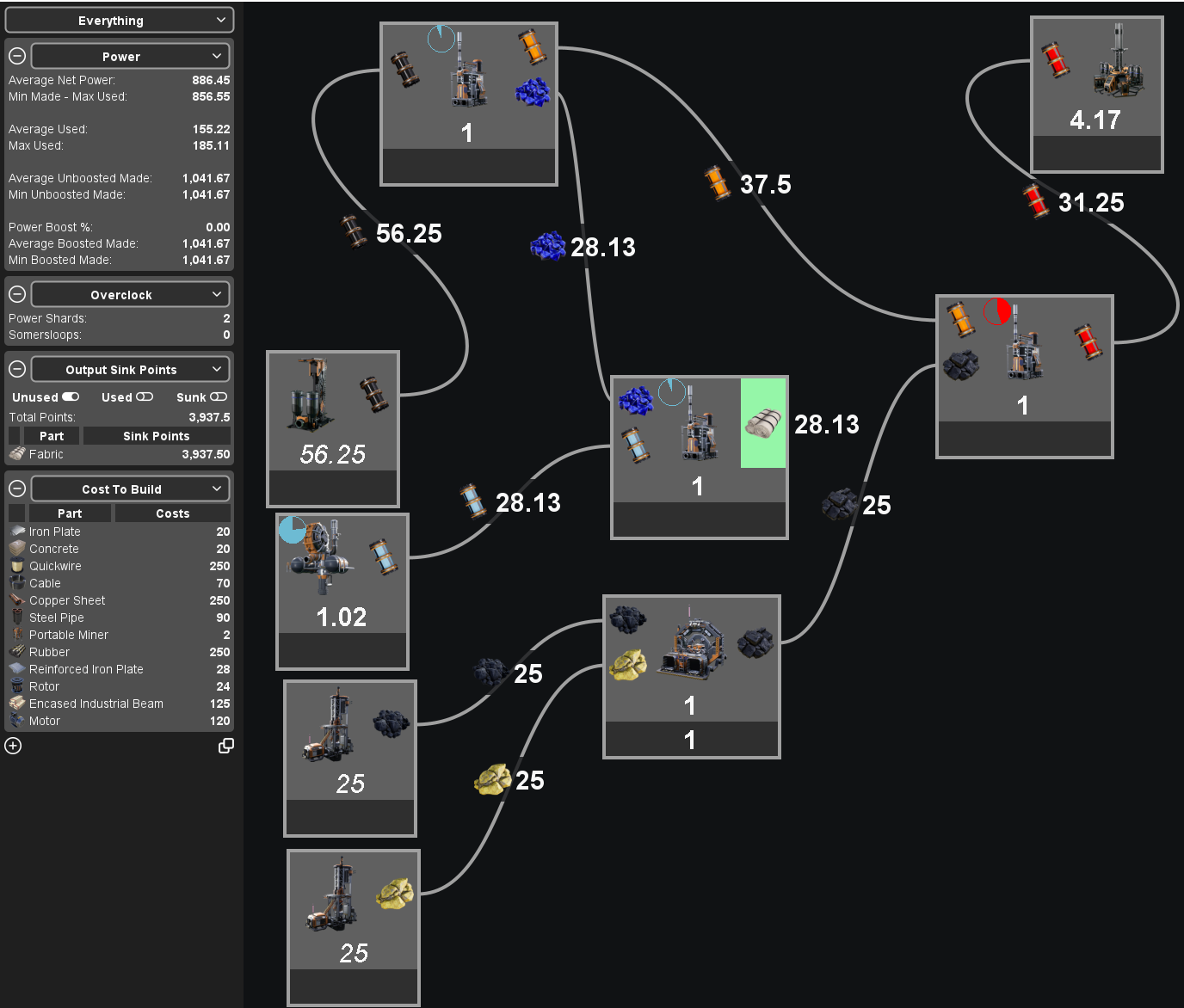The image size is (1184, 1008).
Task: Collapse the Power panel with its minus button
Action: click(17, 56)
